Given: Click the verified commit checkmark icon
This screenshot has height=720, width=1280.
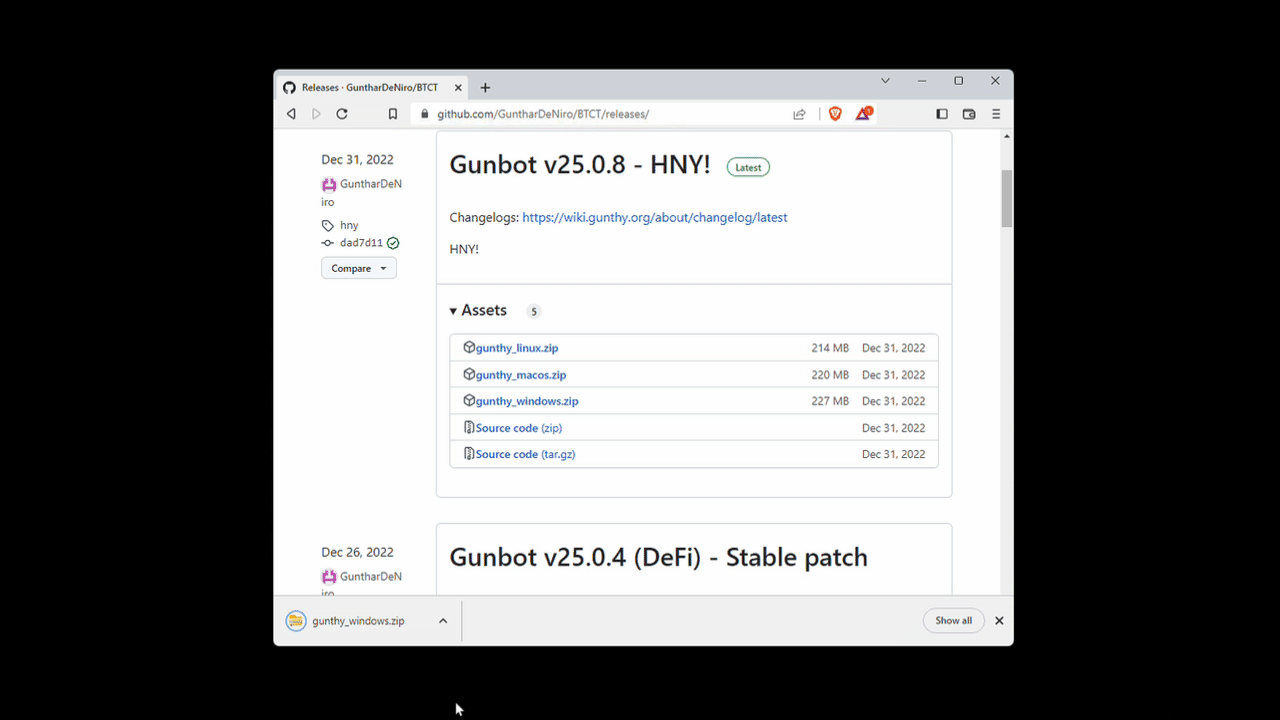Looking at the screenshot, I should click(x=393, y=243).
